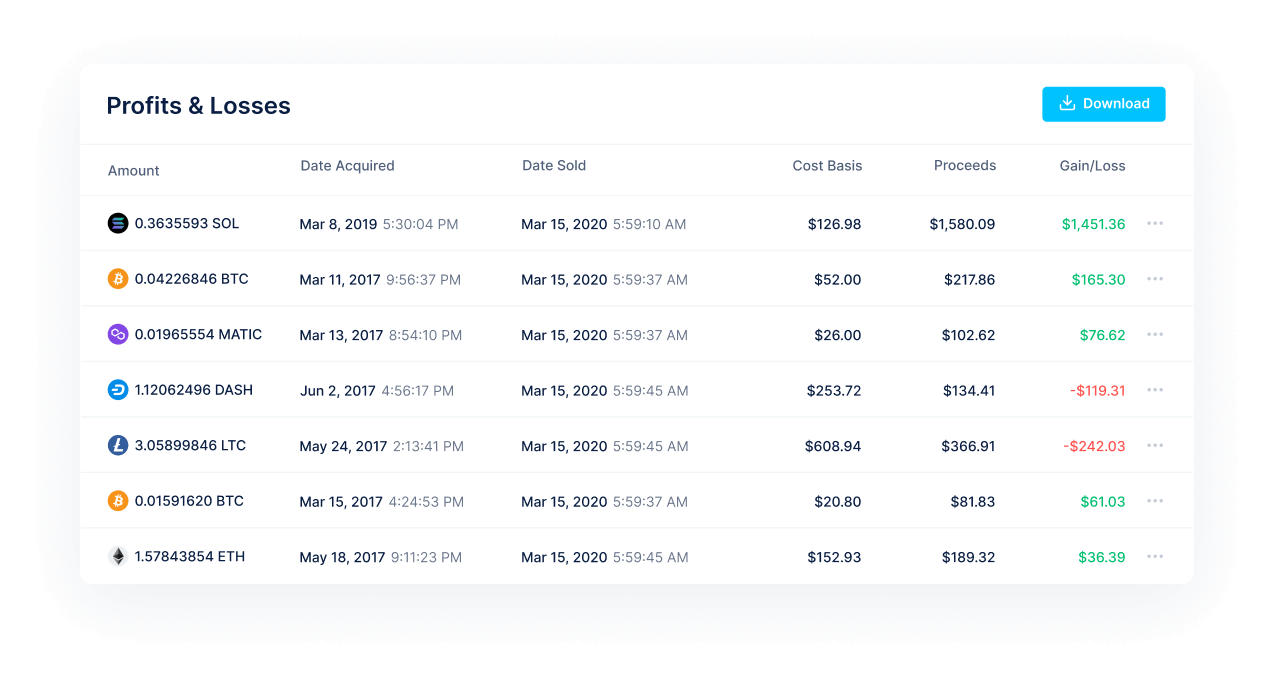Click the Litecoin coin icon
This screenshot has width=1274, height=680.
click(118, 445)
